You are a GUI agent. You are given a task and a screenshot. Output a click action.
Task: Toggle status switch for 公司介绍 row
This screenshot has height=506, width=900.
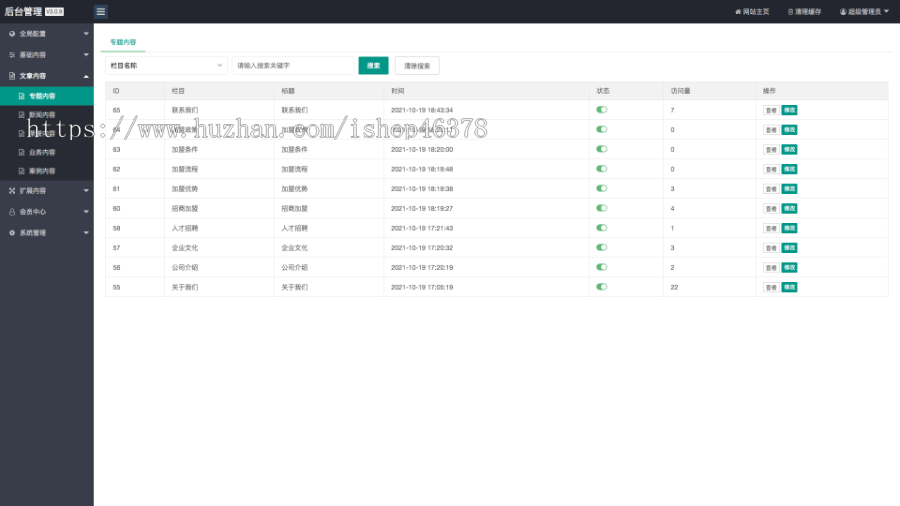602,267
